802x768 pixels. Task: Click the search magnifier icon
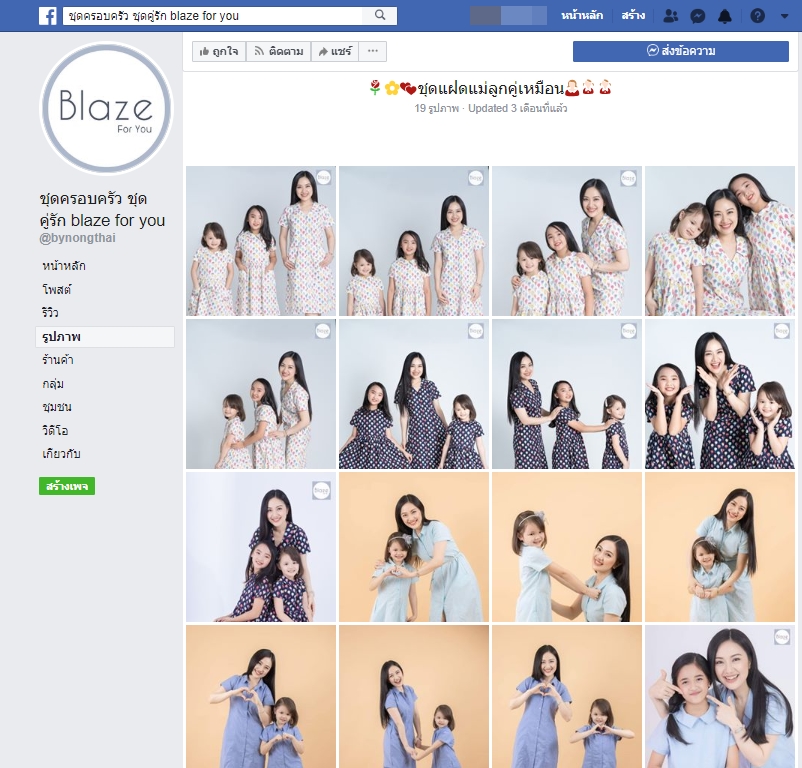[380, 16]
